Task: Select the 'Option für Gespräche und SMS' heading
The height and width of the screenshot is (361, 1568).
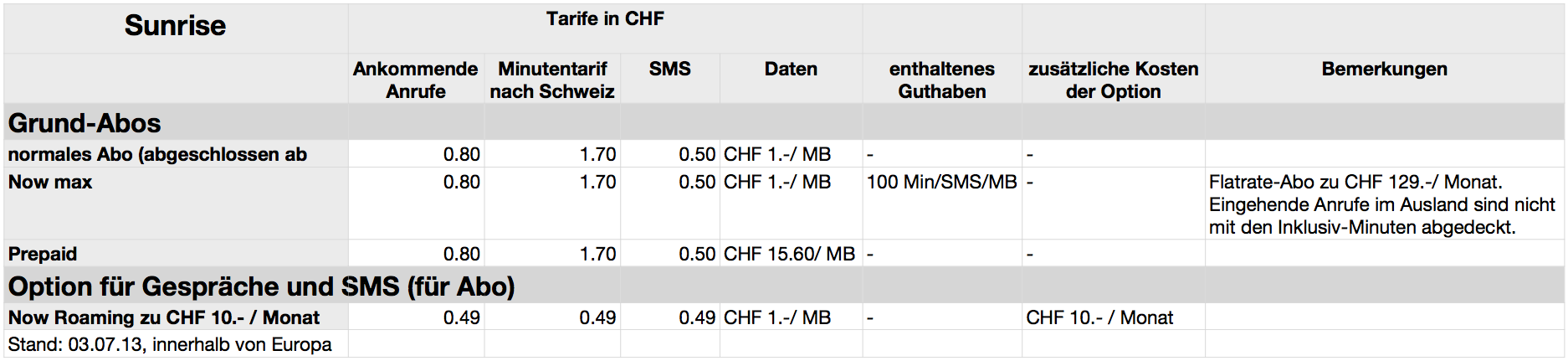Action: [x=261, y=286]
